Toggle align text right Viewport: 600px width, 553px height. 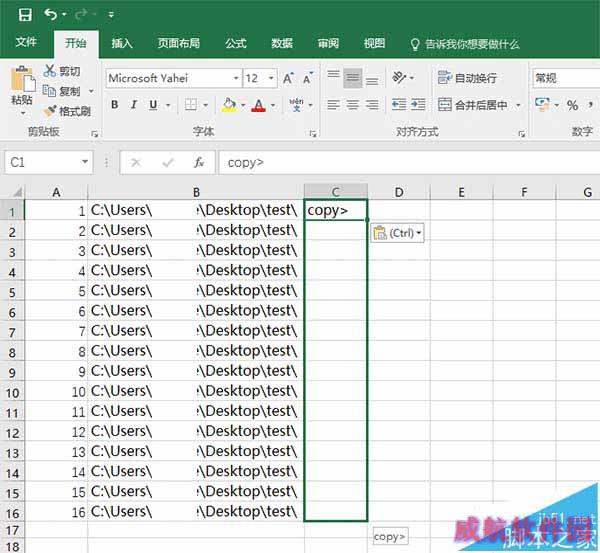tap(372, 104)
